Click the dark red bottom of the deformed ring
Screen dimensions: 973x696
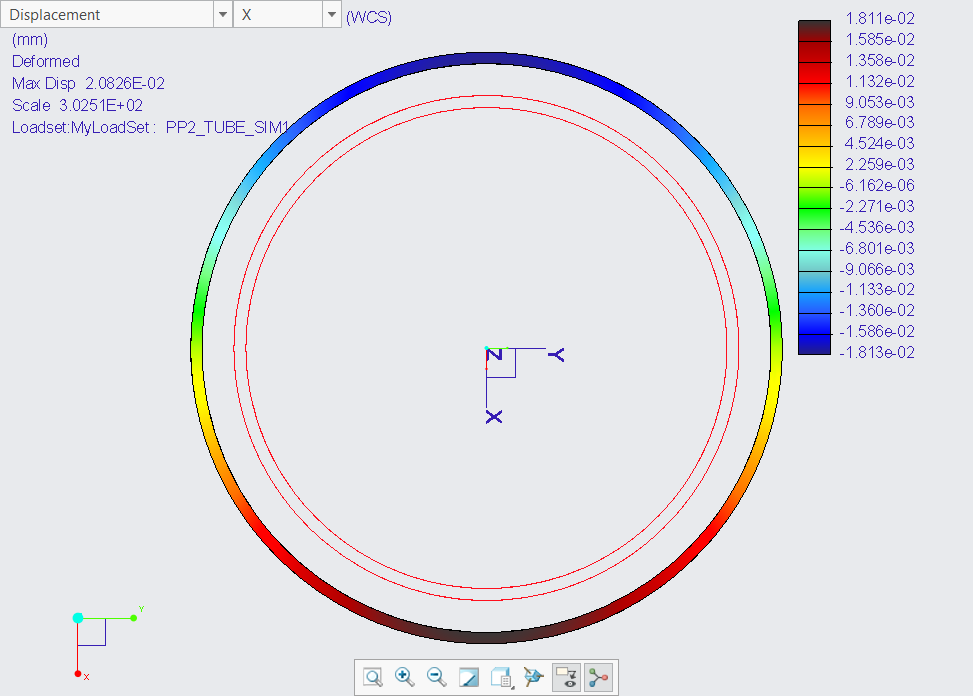click(x=486, y=637)
